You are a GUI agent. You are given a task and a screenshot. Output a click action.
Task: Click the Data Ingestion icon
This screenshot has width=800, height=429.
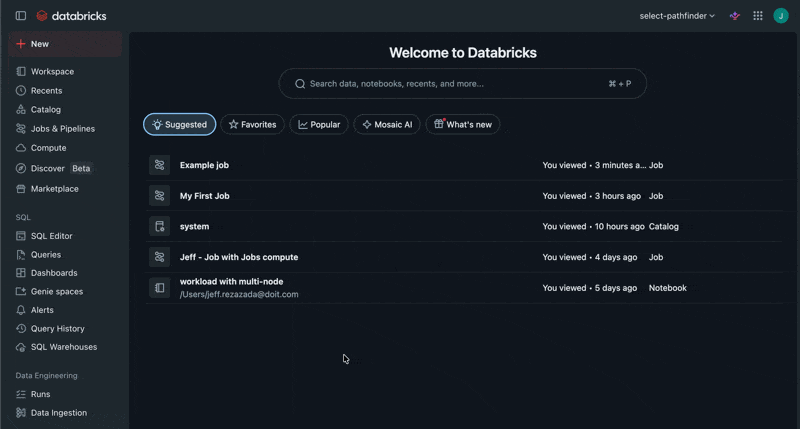[x=21, y=413]
